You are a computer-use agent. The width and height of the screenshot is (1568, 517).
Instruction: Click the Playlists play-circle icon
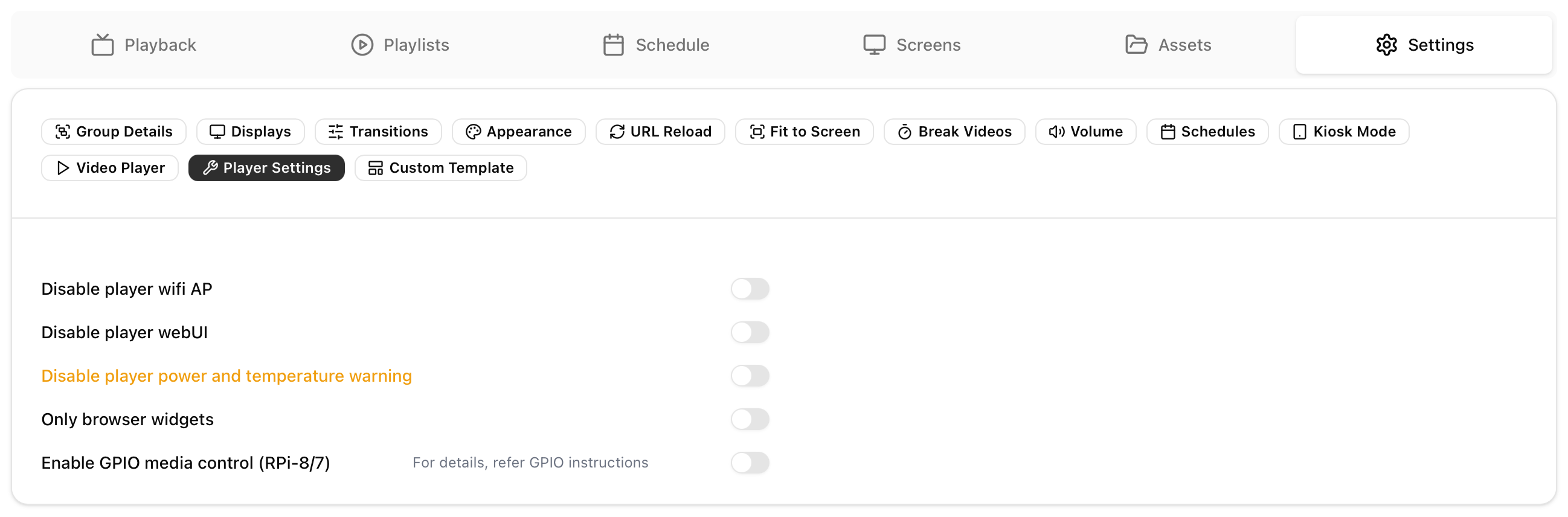coord(362,45)
